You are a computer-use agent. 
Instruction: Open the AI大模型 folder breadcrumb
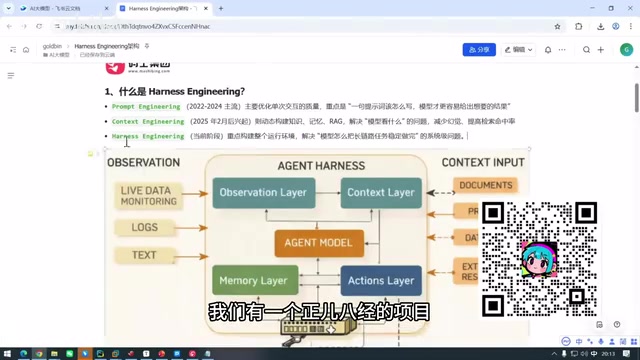point(56,55)
